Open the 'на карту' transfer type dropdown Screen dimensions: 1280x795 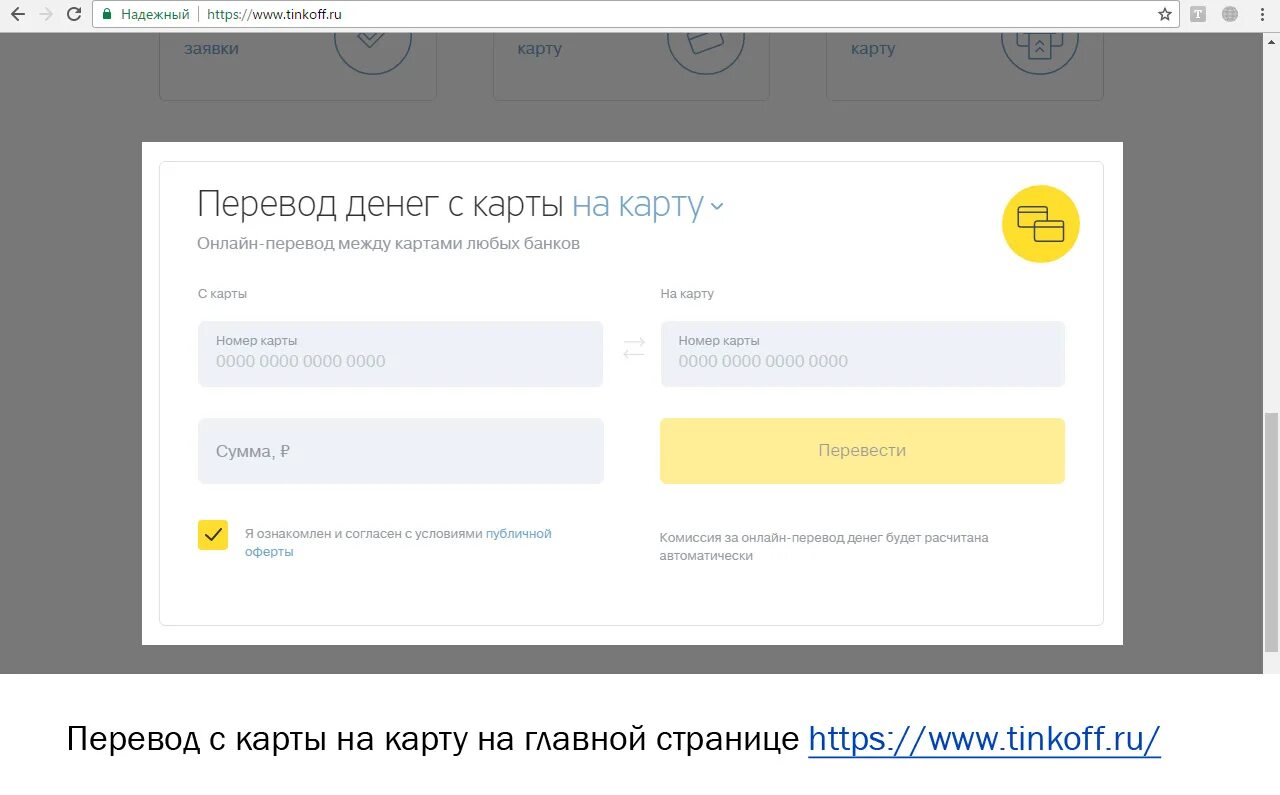(647, 204)
